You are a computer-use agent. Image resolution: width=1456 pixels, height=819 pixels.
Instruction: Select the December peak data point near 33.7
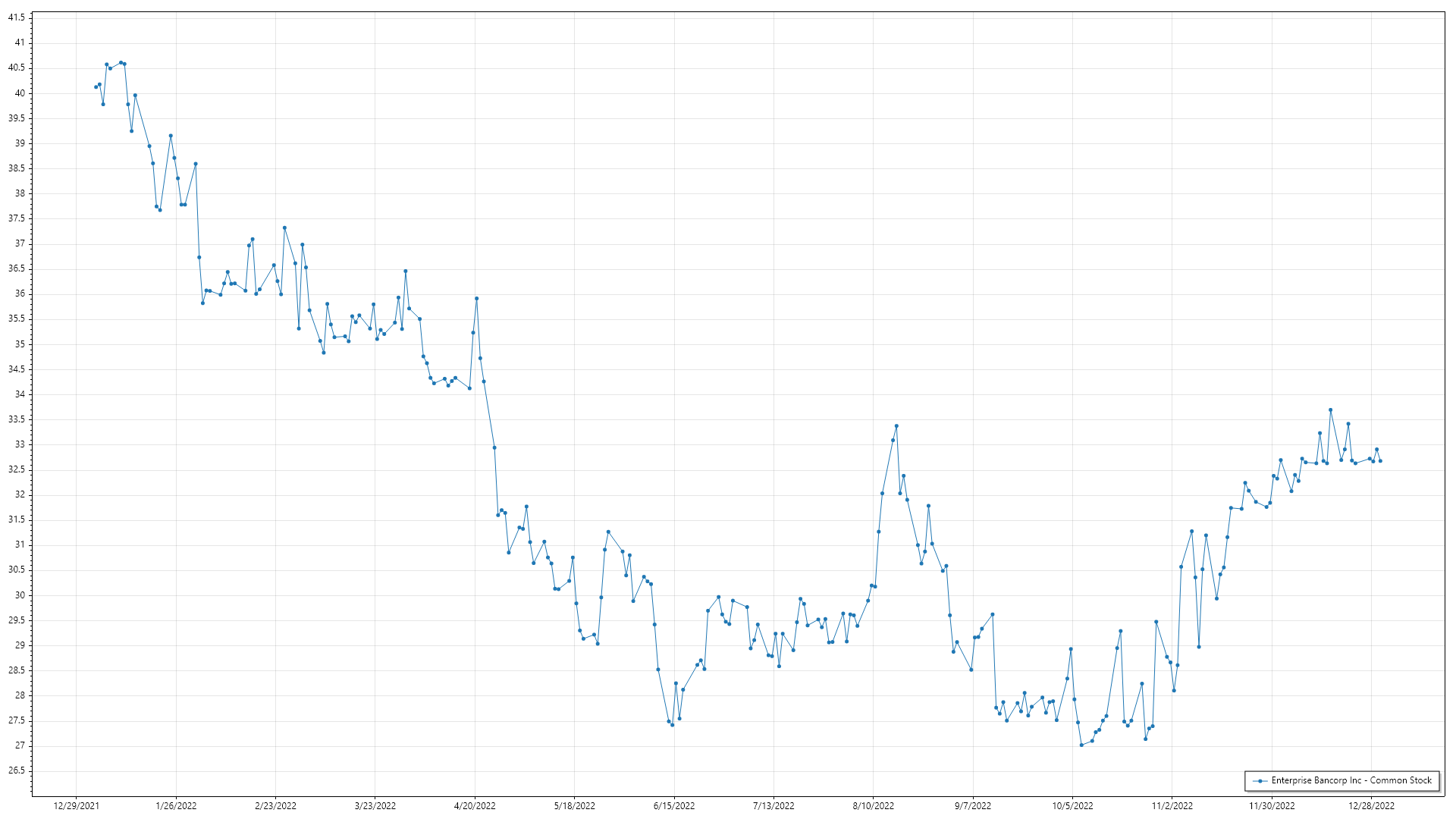click(1330, 410)
